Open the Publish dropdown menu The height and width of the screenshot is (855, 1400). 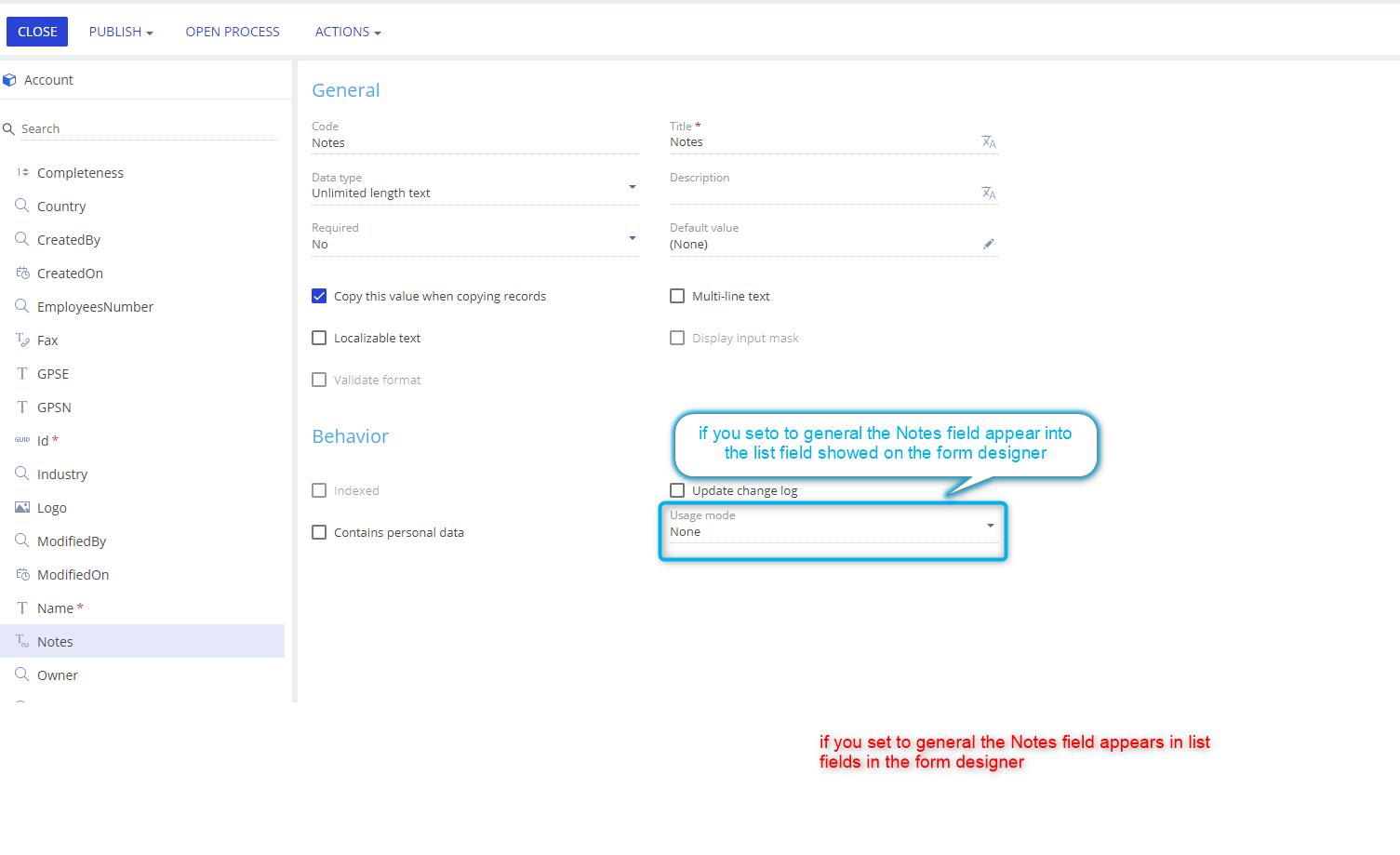pyautogui.click(x=121, y=32)
